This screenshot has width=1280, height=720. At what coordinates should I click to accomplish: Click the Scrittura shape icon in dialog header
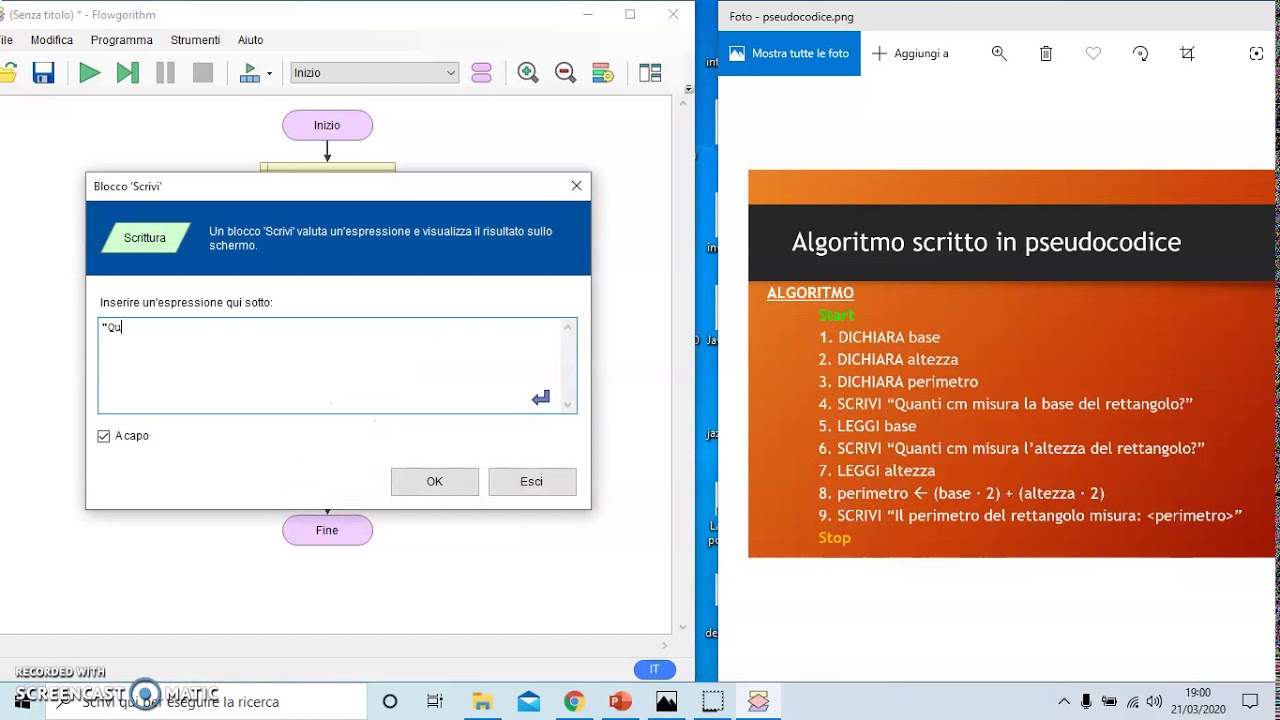click(x=145, y=238)
